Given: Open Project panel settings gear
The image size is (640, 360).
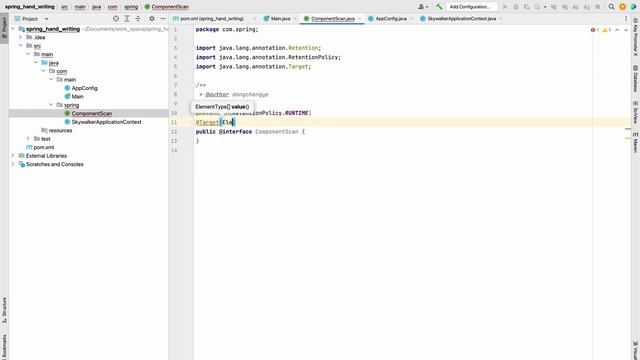Looking at the screenshot, I should click(152, 19).
